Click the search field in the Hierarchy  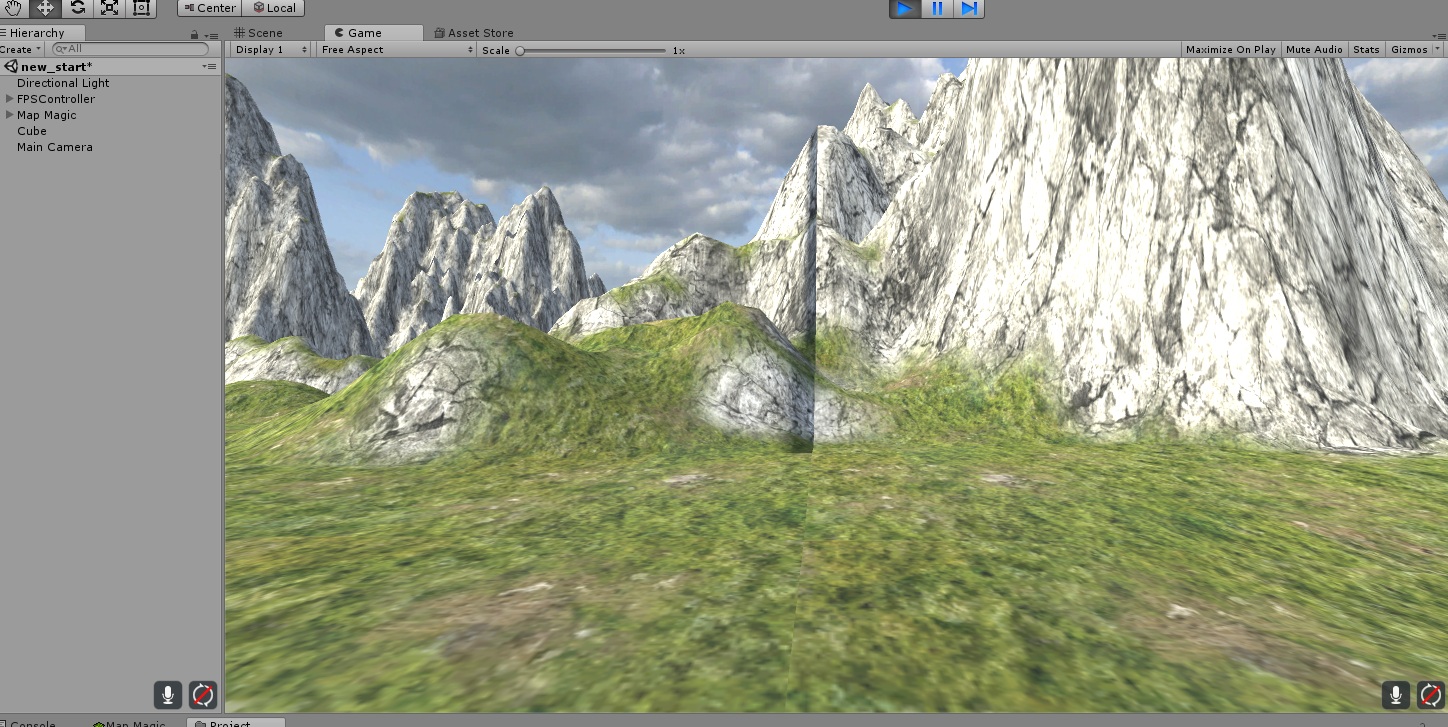[x=130, y=48]
